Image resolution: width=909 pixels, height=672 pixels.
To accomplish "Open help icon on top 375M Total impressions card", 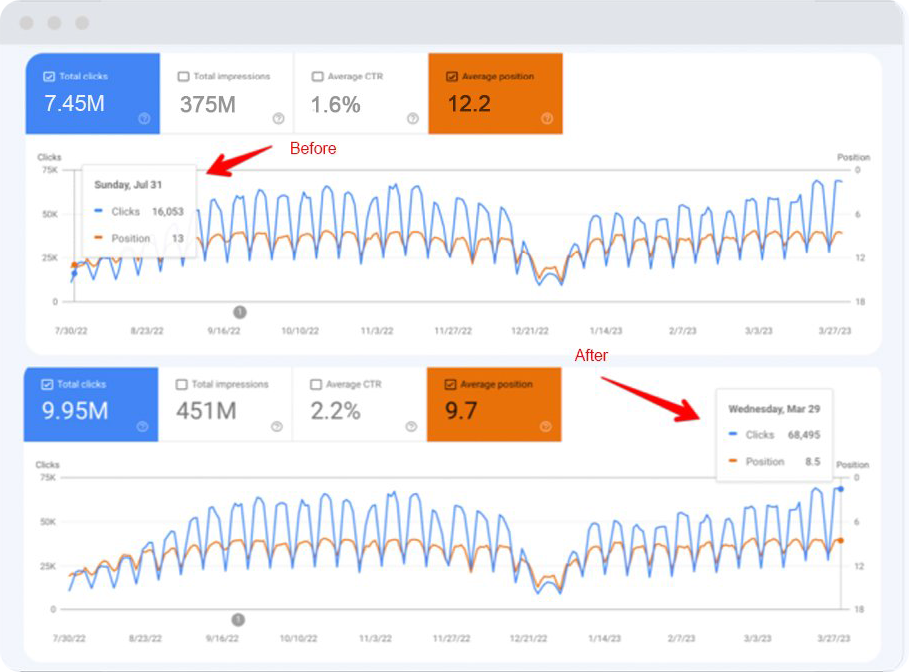I will (278, 118).
